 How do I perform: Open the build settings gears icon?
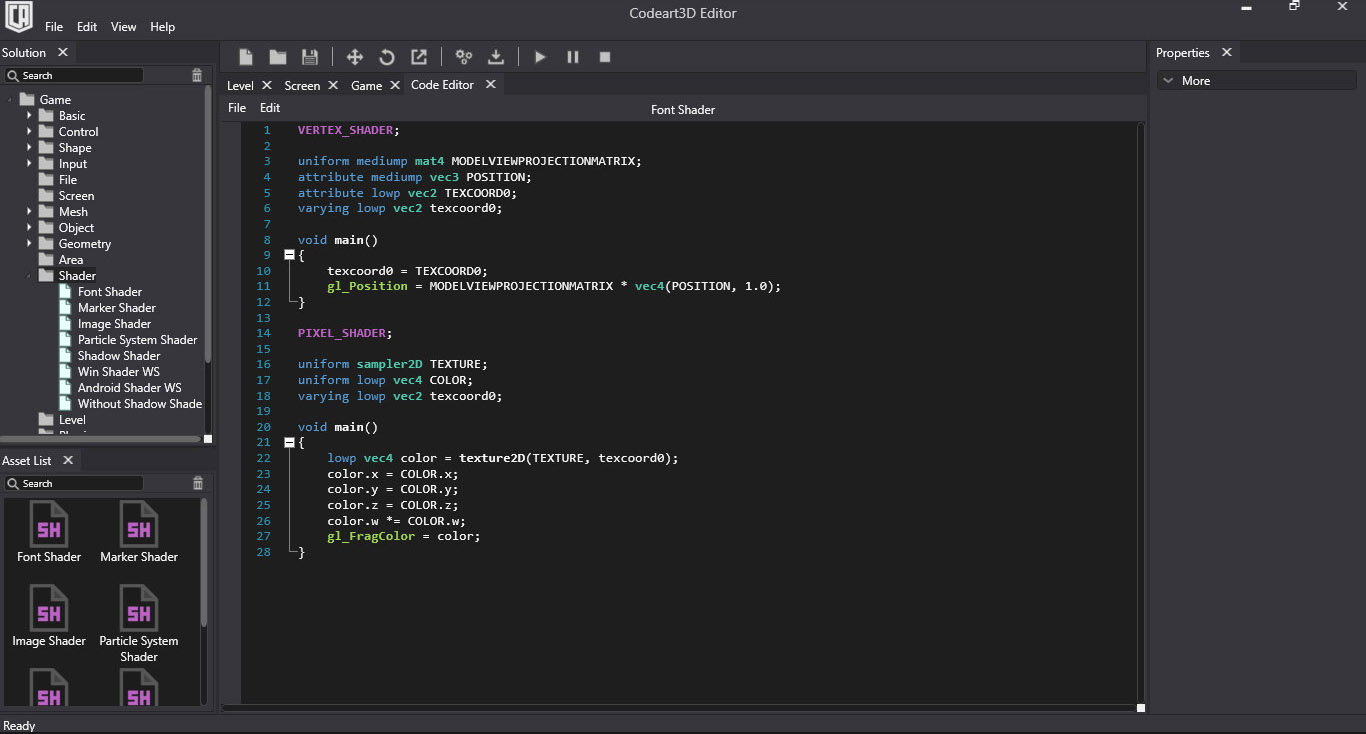[464, 57]
